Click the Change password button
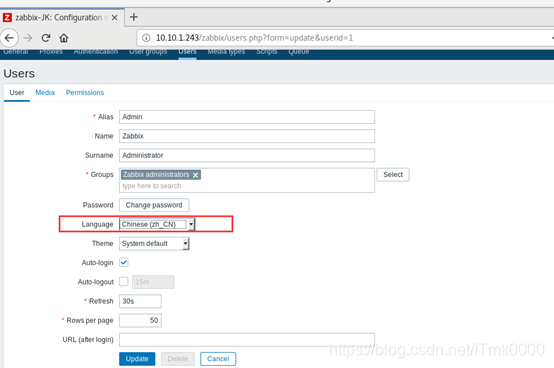The width and height of the screenshot is (554, 368). [x=154, y=205]
